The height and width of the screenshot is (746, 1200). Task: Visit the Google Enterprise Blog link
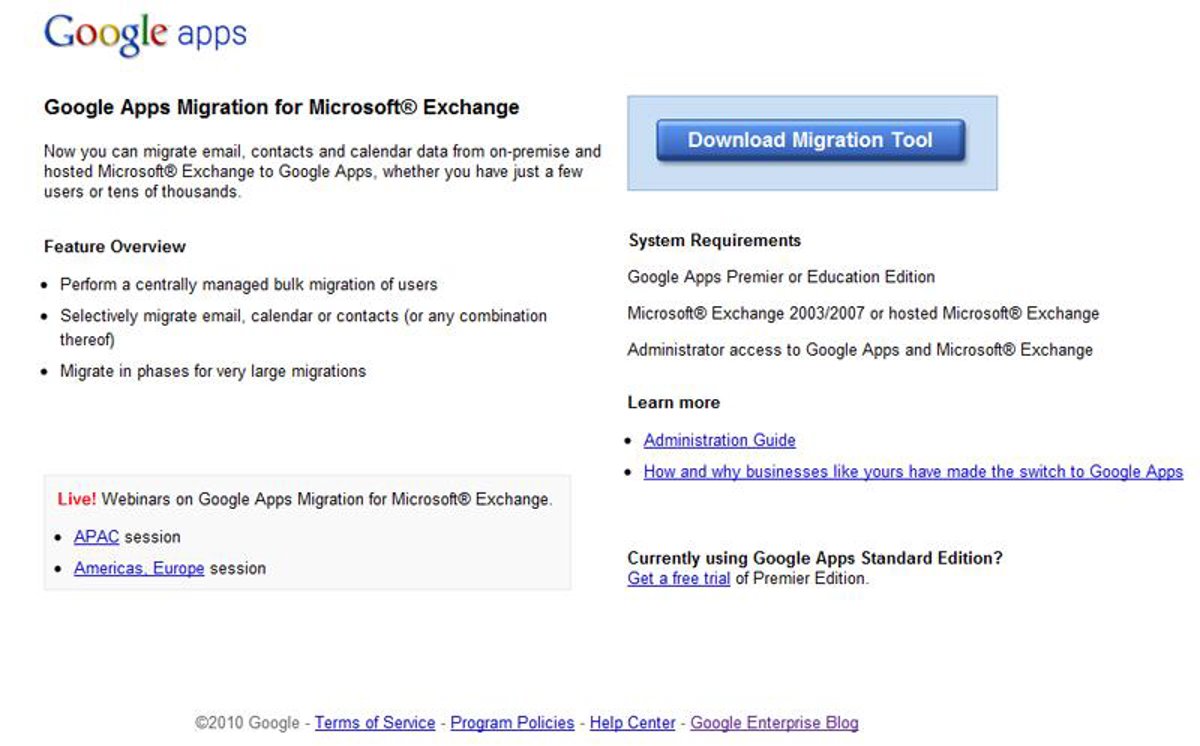(x=774, y=722)
